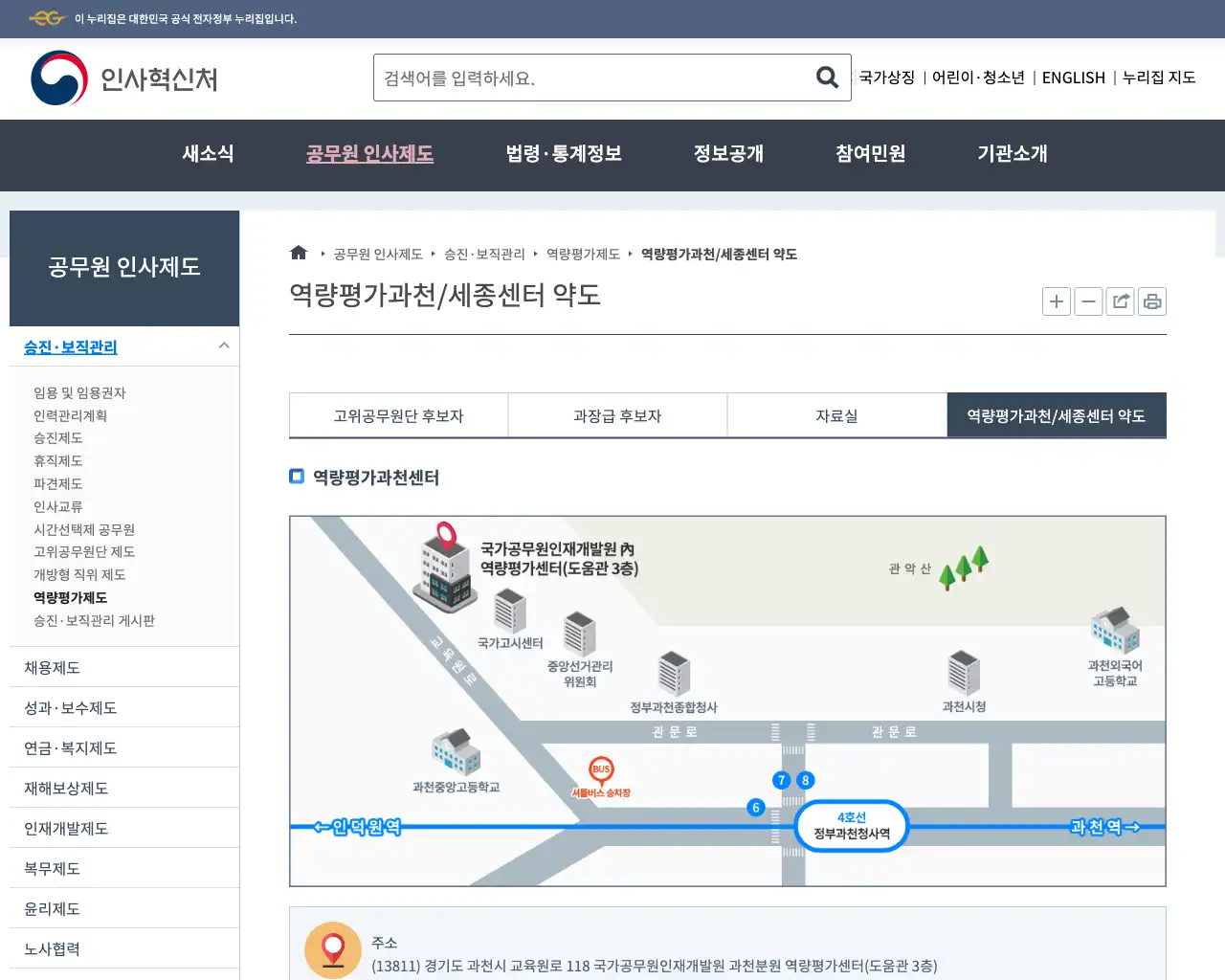This screenshot has width=1225, height=980.
Task: Open the 법령·통계정보 menu
Action: pyautogui.click(x=564, y=153)
